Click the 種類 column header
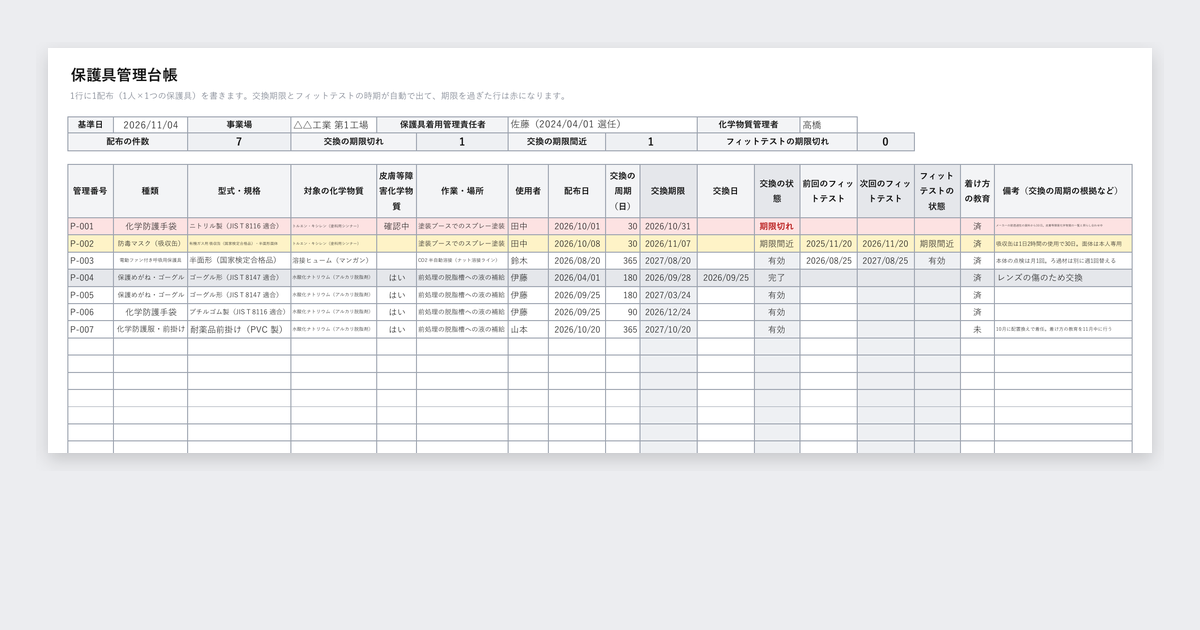This screenshot has height=630, width=1200. click(150, 190)
